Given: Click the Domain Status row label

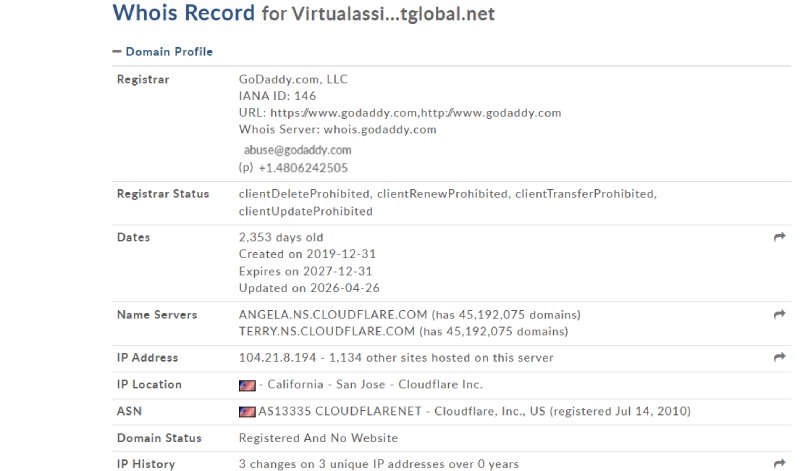Looking at the screenshot, I should (x=159, y=438).
